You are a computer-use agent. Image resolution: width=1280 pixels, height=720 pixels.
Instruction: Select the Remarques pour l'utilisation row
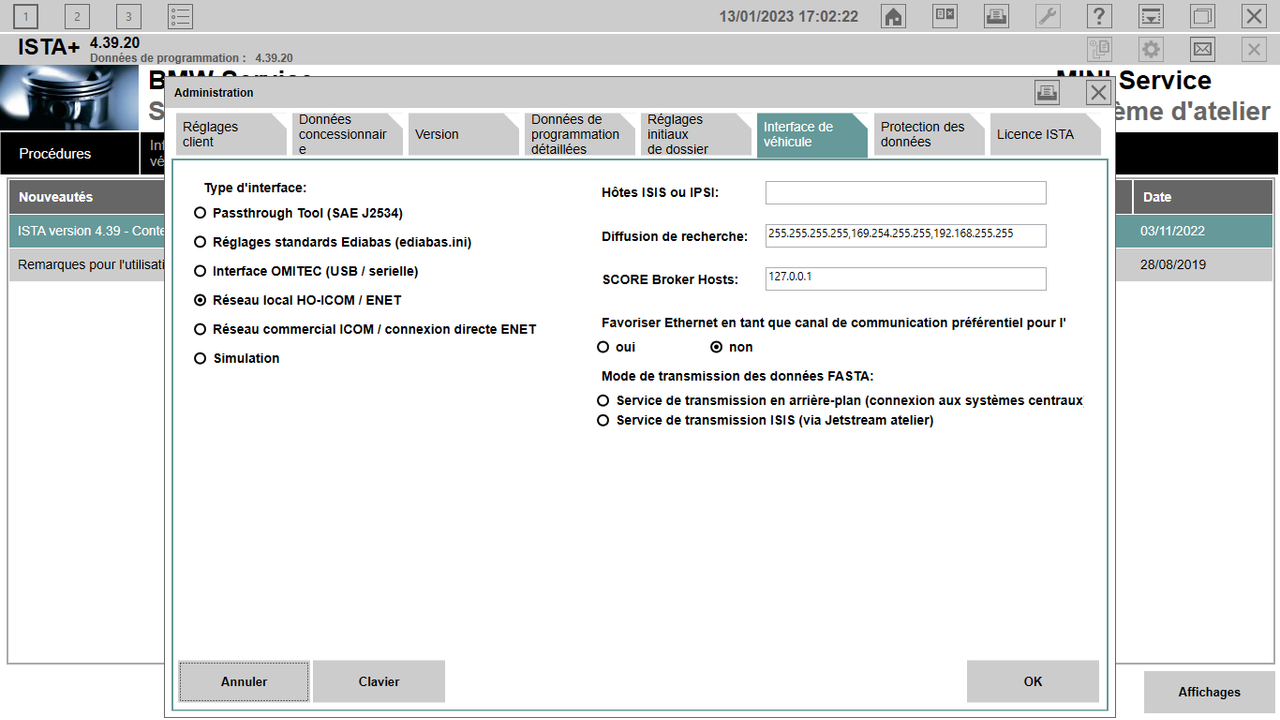coord(87,265)
